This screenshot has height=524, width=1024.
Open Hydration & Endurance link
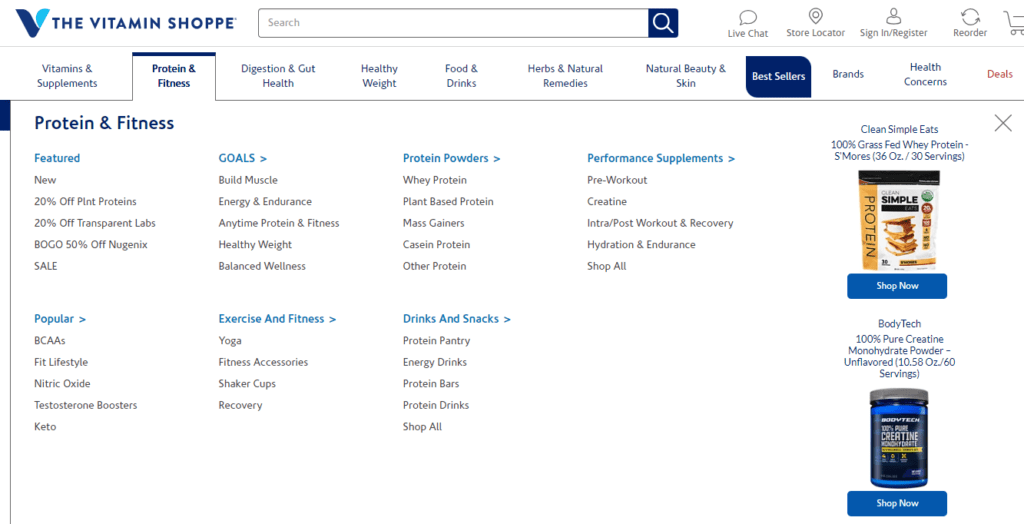pos(641,244)
